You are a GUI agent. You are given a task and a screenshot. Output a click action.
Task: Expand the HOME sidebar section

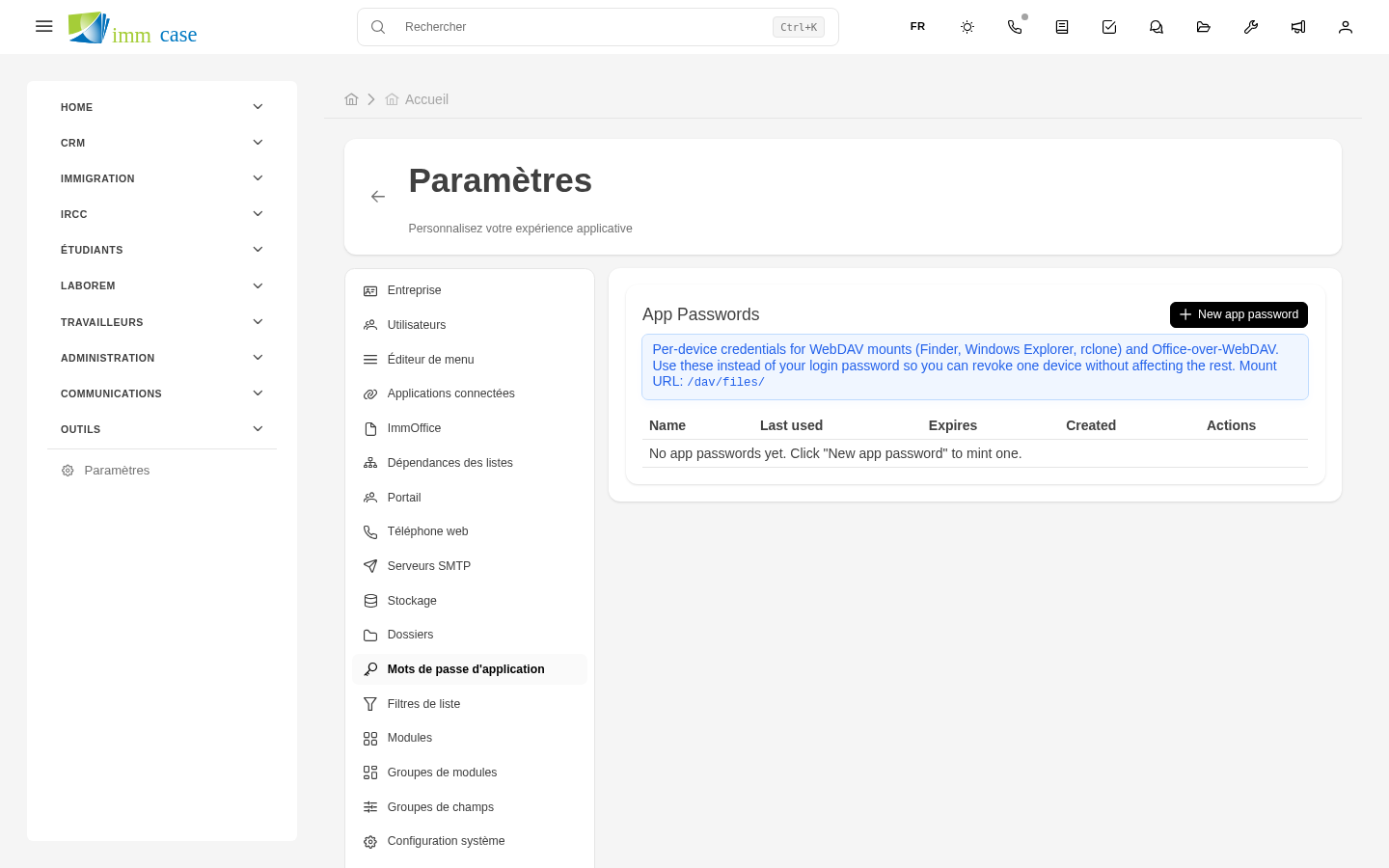click(x=162, y=107)
